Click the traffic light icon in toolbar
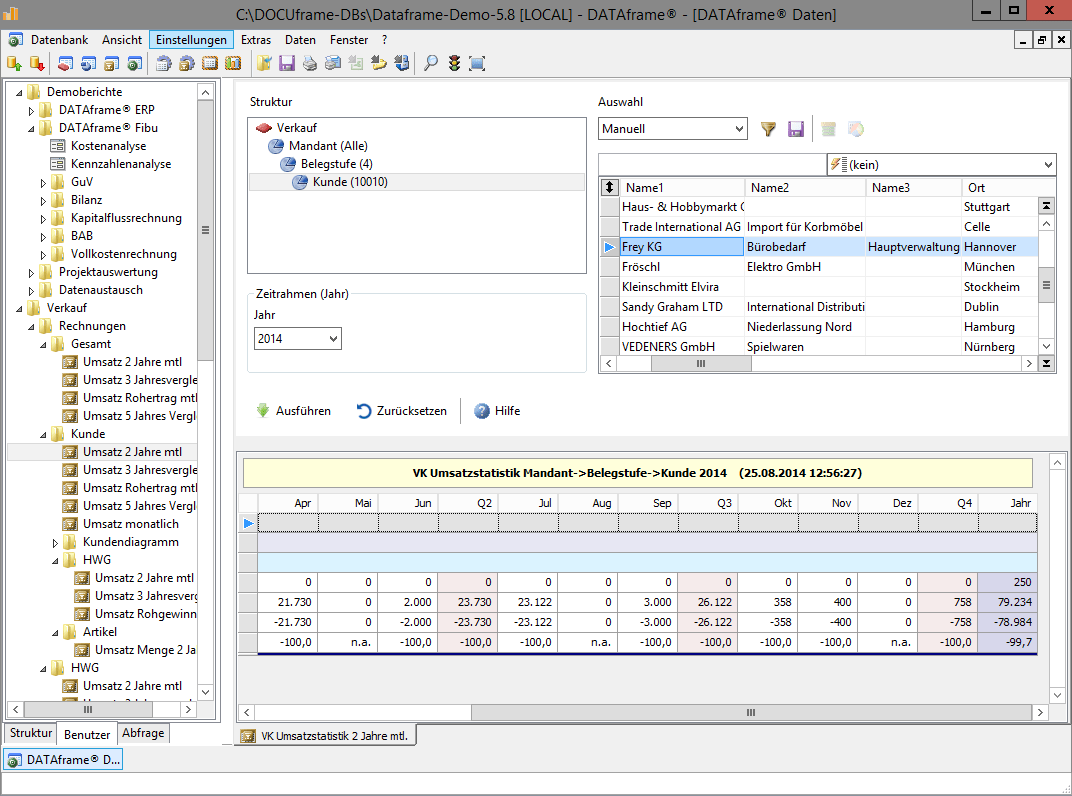The height and width of the screenshot is (796, 1072). pyautogui.click(x=454, y=63)
